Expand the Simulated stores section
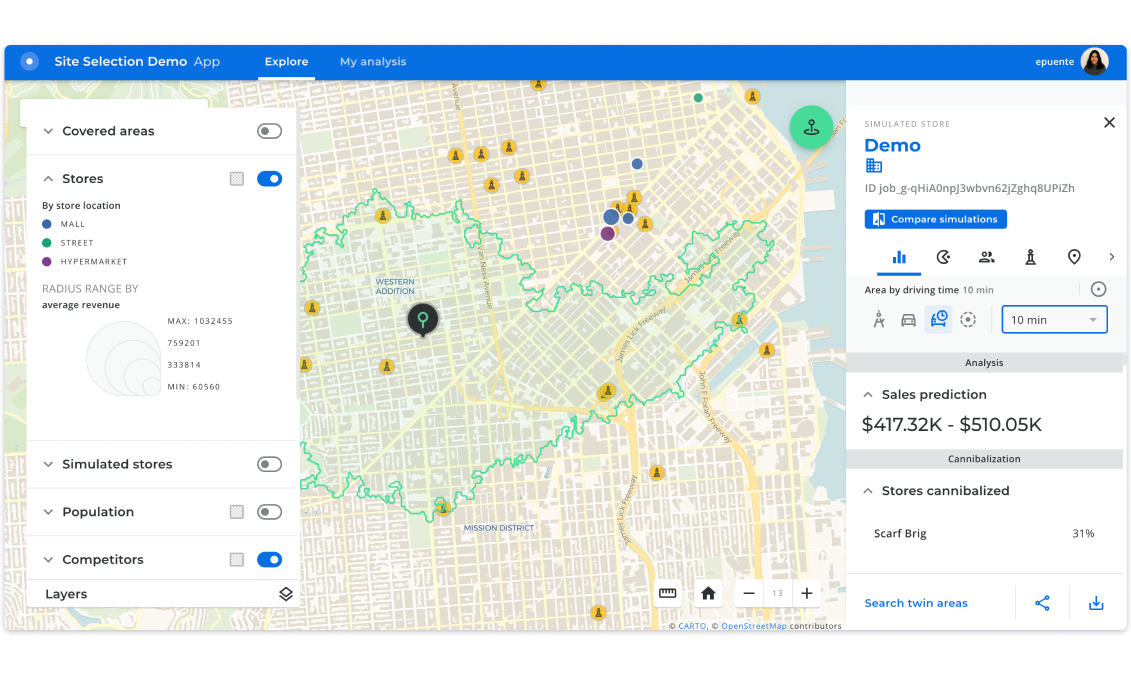The width and height of the screenshot is (1131, 675). (47, 464)
